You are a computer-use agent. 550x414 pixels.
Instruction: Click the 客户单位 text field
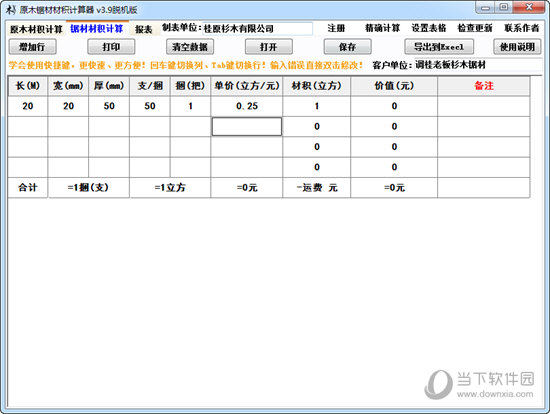pyautogui.click(x=478, y=65)
